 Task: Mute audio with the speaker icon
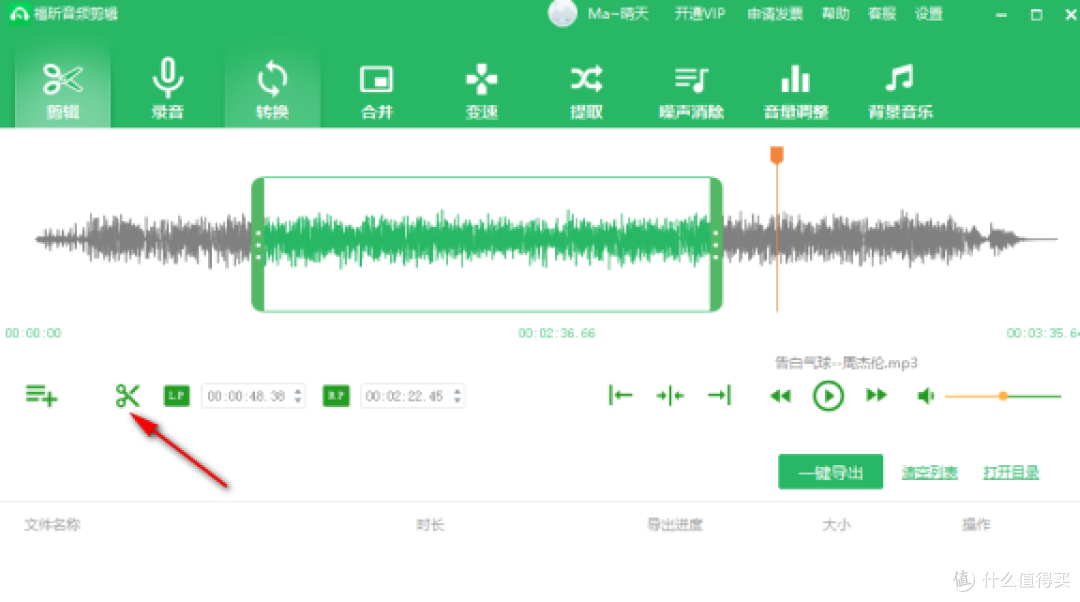[x=926, y=396]
